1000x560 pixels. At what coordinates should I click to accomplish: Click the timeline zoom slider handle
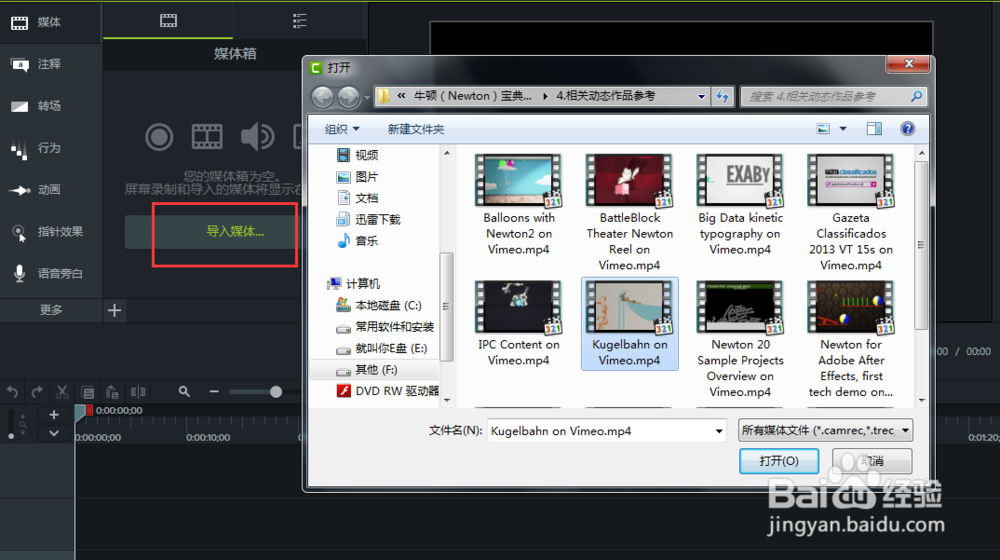(276, 392)
